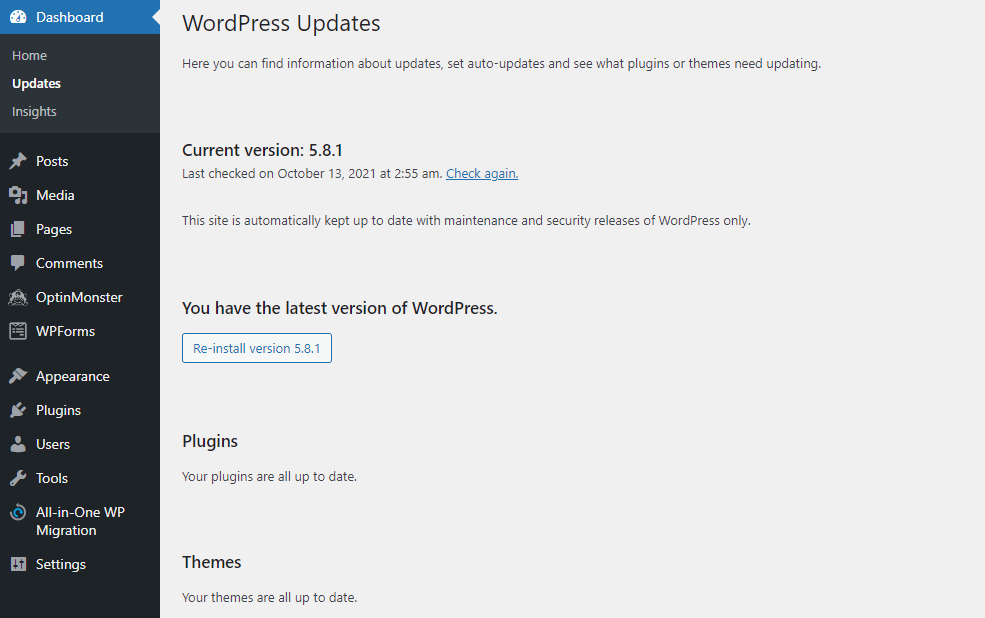Open the Users menu label

(x=53, y=444)
